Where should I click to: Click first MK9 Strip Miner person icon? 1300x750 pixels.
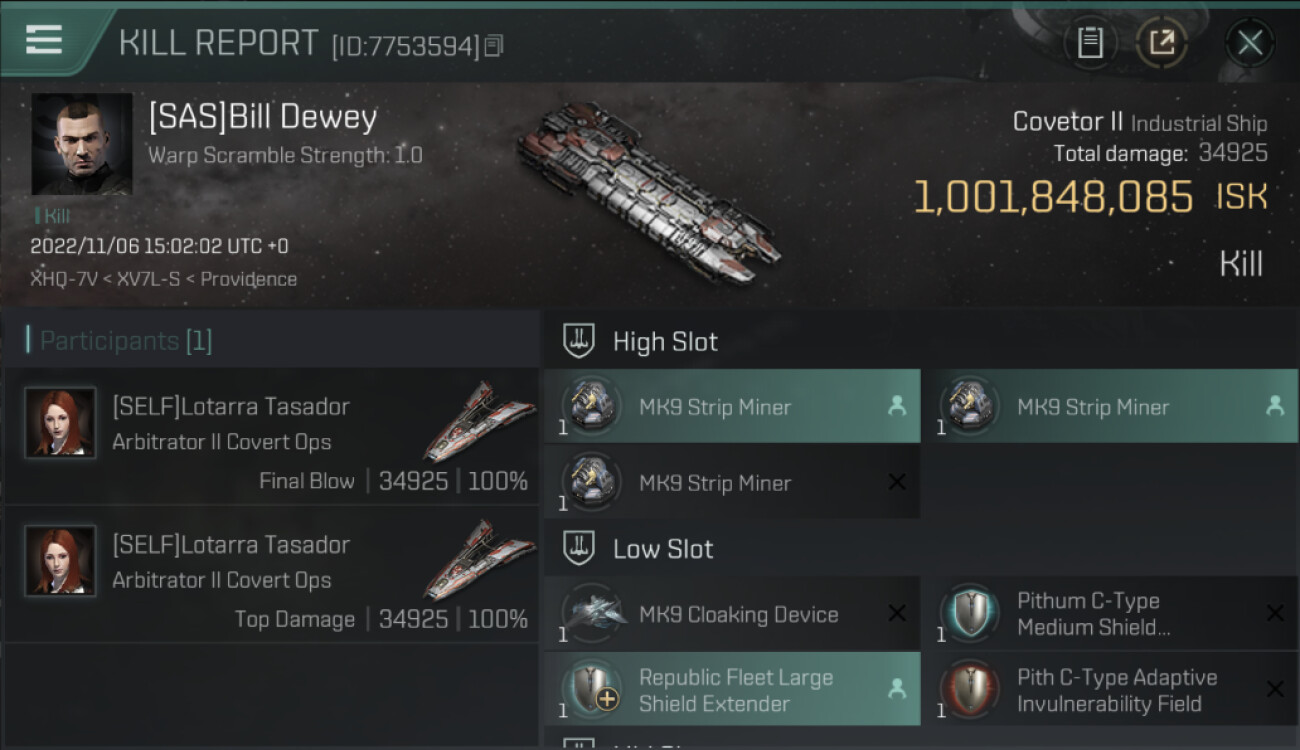pos(897,406)
